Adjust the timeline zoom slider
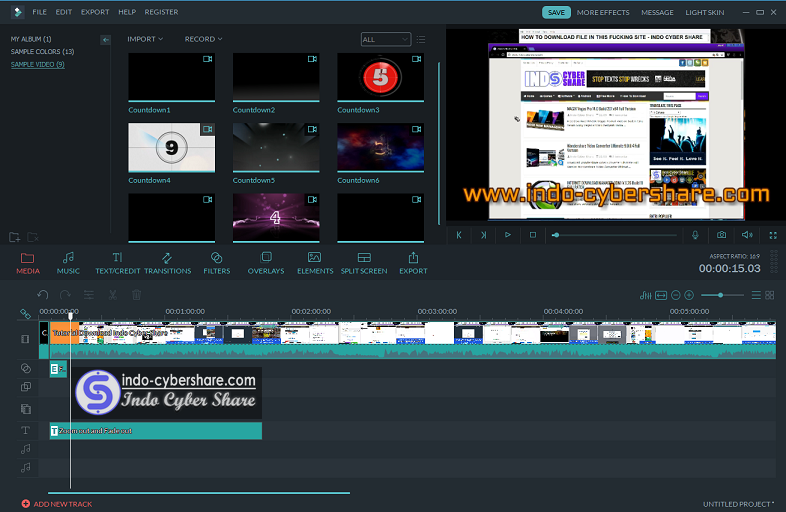 click(x=722, y=295)
